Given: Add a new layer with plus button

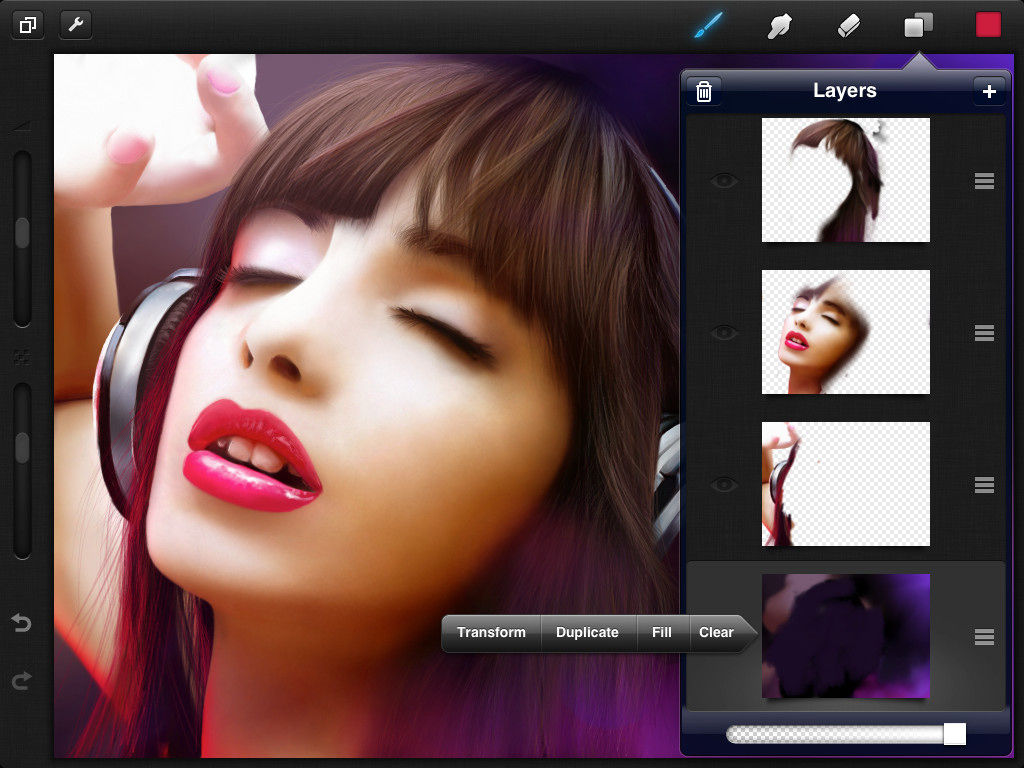Looking at the screenshot, I should click(x=989, y=91).
